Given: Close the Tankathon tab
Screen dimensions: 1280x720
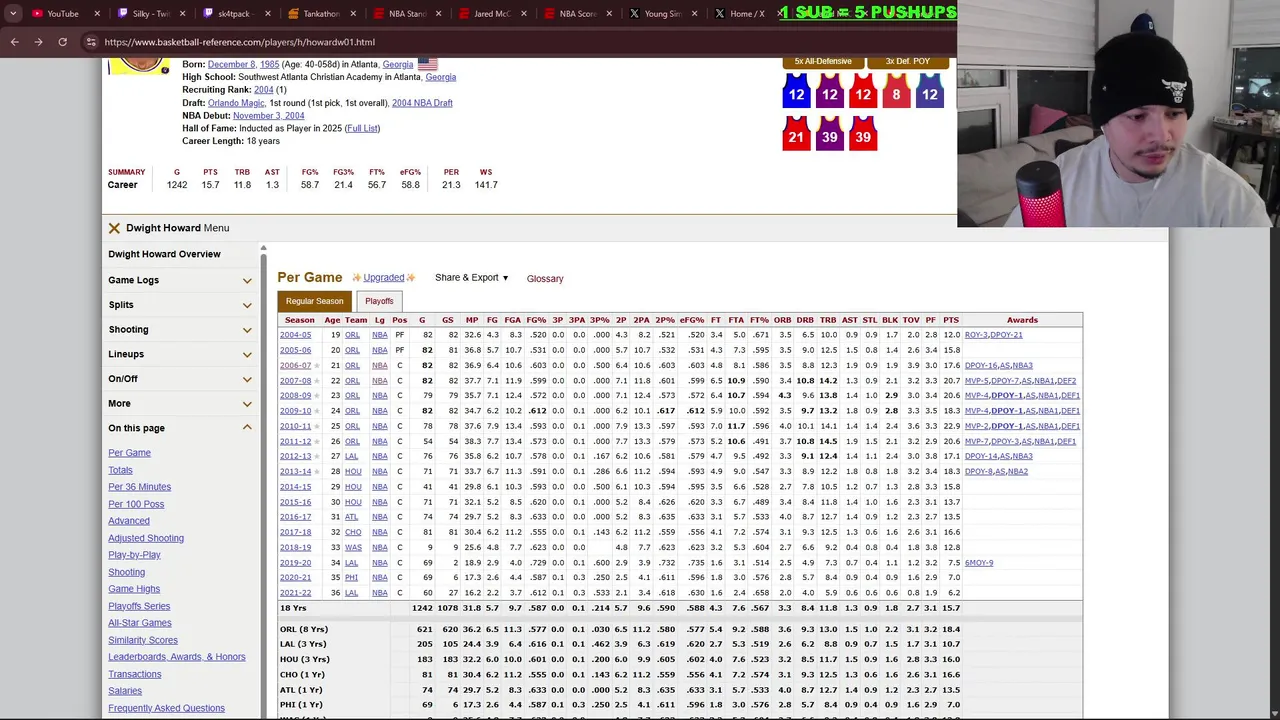Looking at the screenshot, I should coord(353,14).
